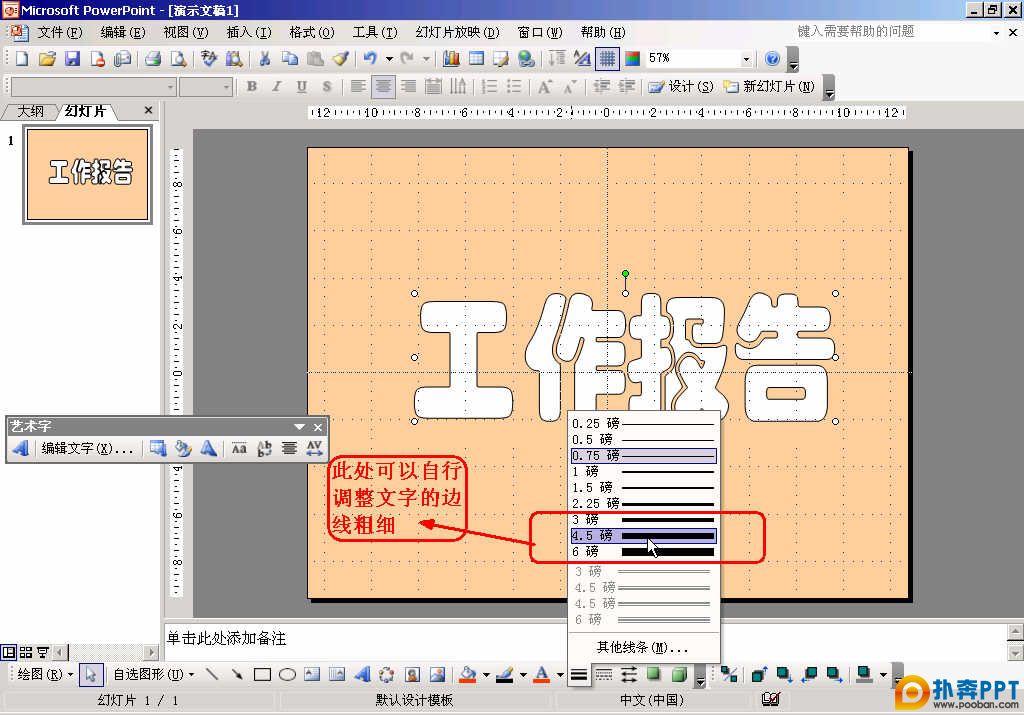Toggle bold formatting

pos(251,86)
